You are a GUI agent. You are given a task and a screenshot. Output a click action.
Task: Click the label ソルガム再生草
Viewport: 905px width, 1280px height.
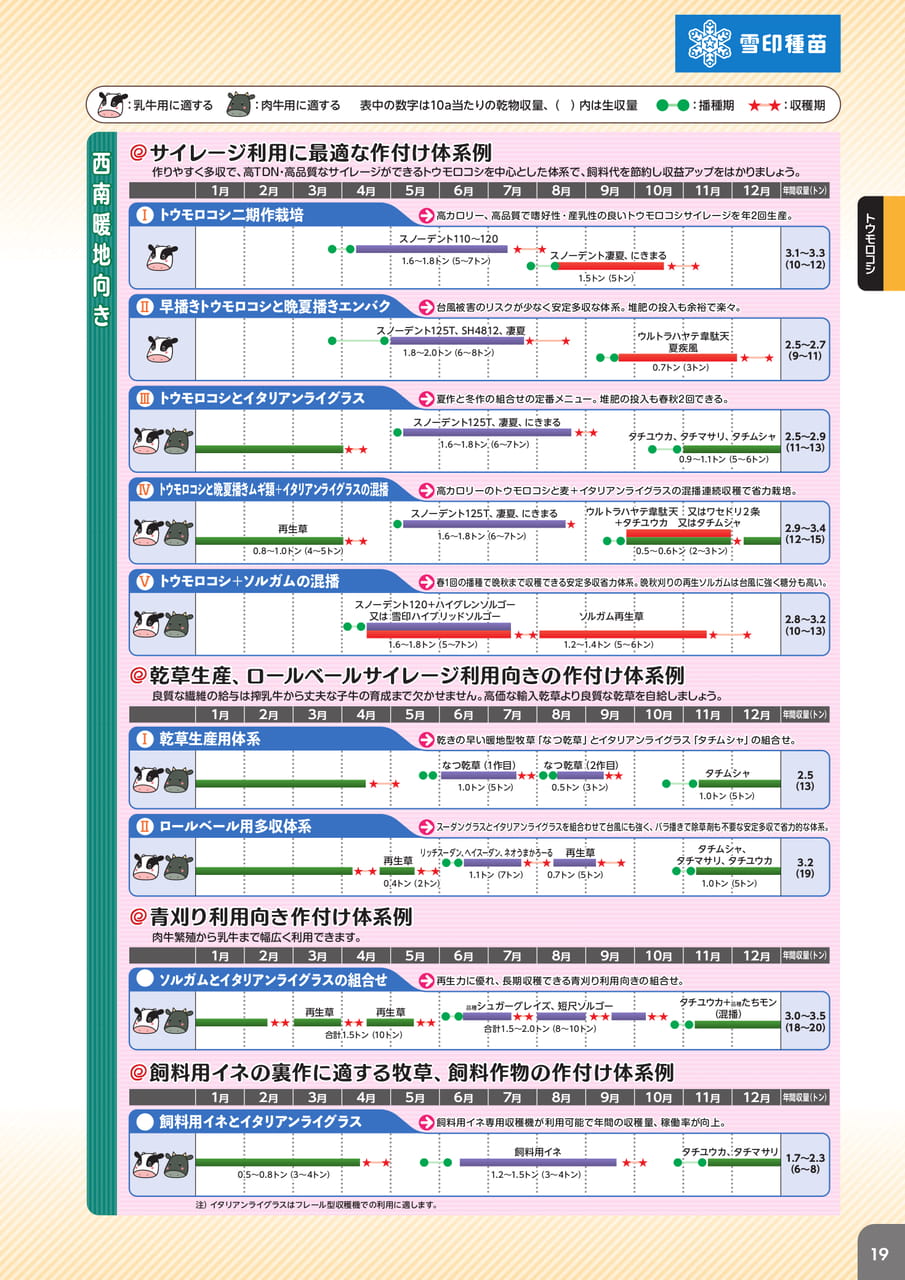[x=611, y=617]
